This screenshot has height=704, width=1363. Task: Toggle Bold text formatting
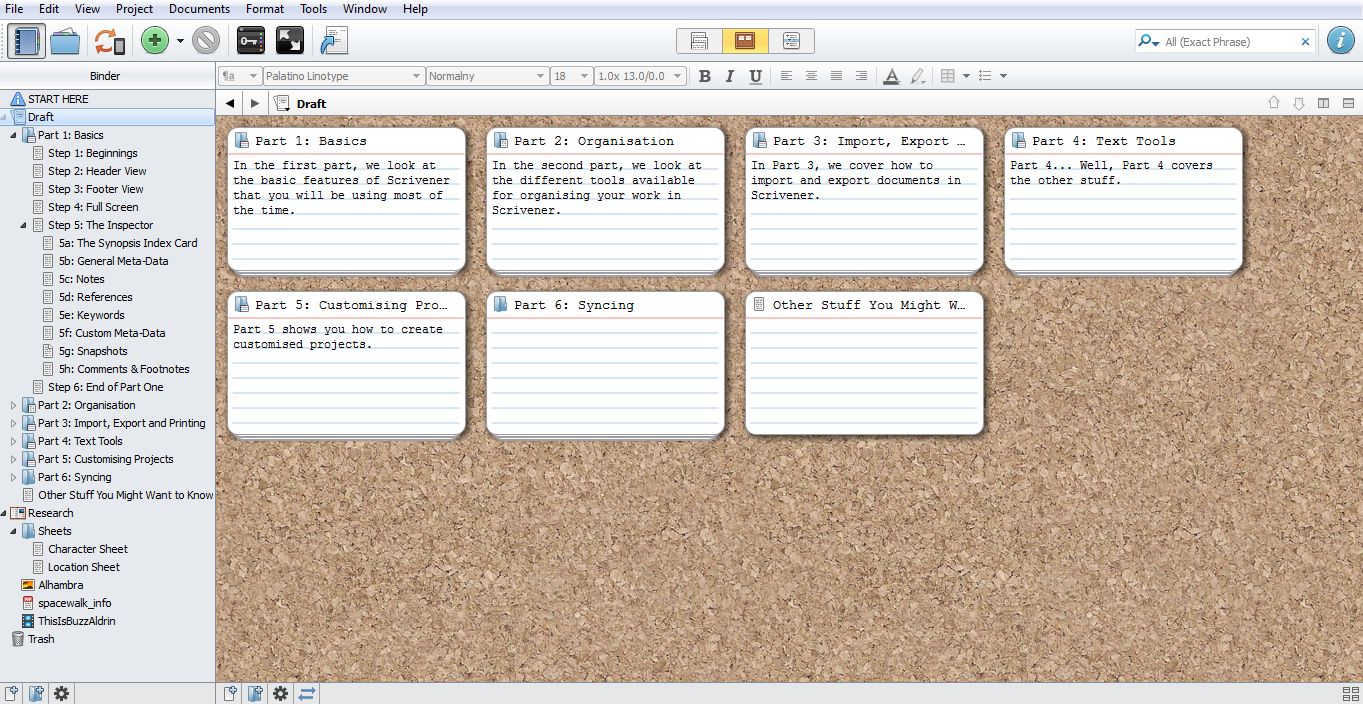coord(705,76)
